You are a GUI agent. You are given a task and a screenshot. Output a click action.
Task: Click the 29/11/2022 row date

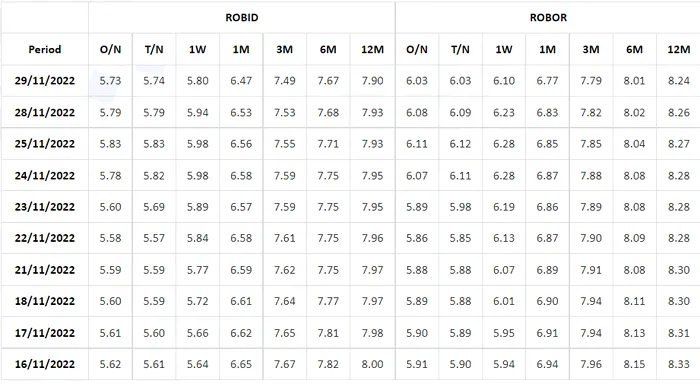[x=45, y=81]
